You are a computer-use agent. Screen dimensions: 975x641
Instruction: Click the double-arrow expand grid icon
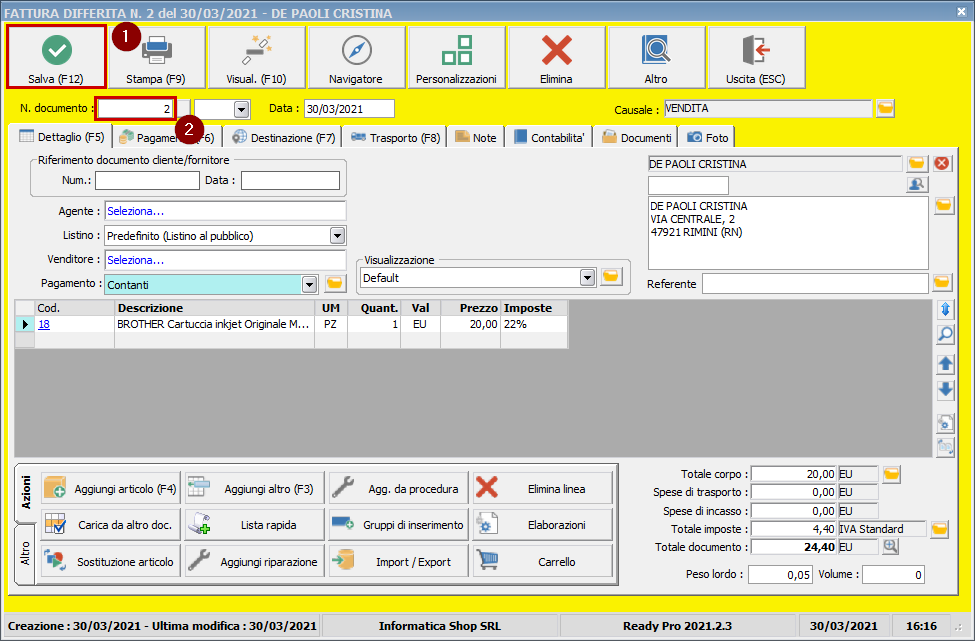(x=945, y=309)
